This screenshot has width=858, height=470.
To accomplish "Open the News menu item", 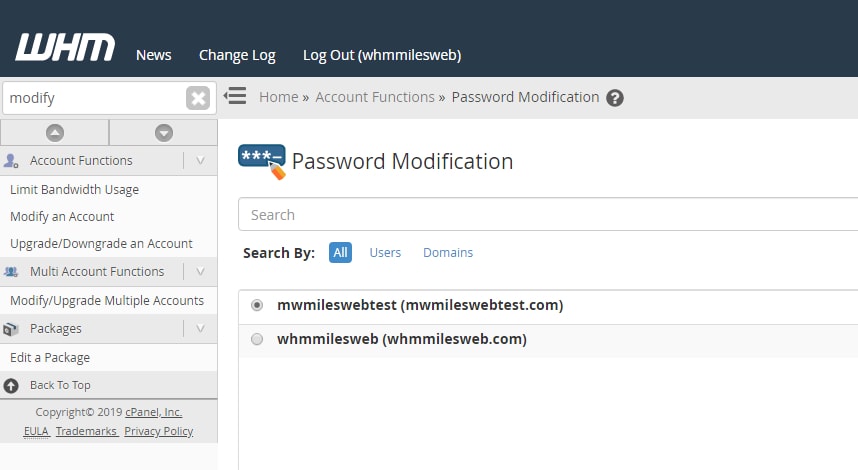I will [x=154, y=55].
